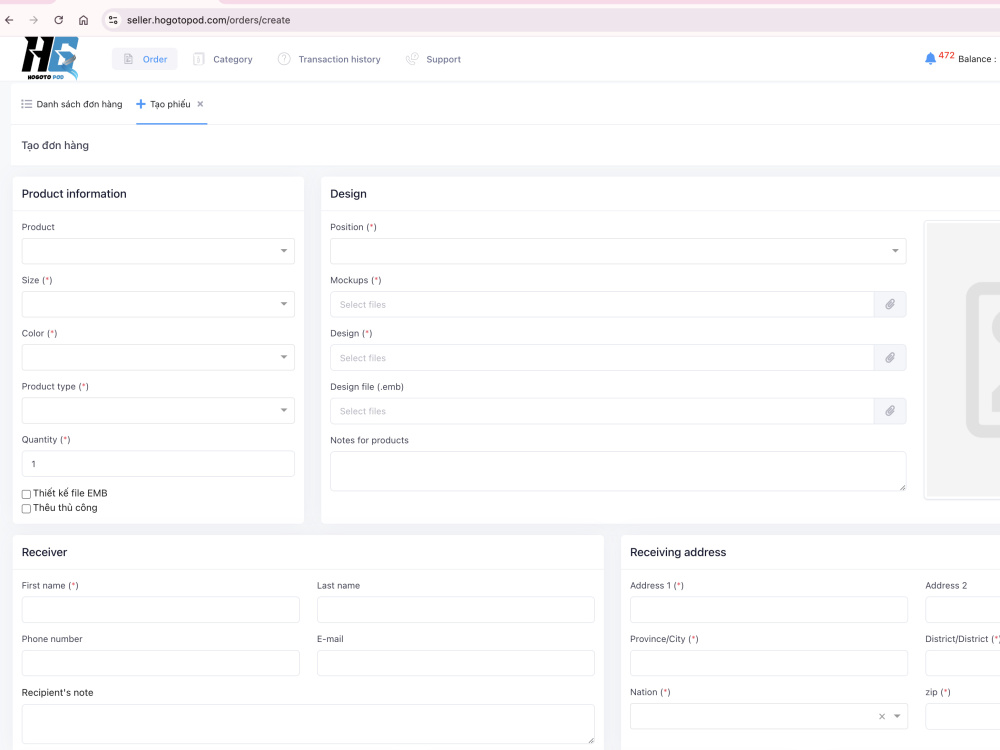Open the Product dropdown
This screenshot has height=750, width=1000.
[158, 251]
